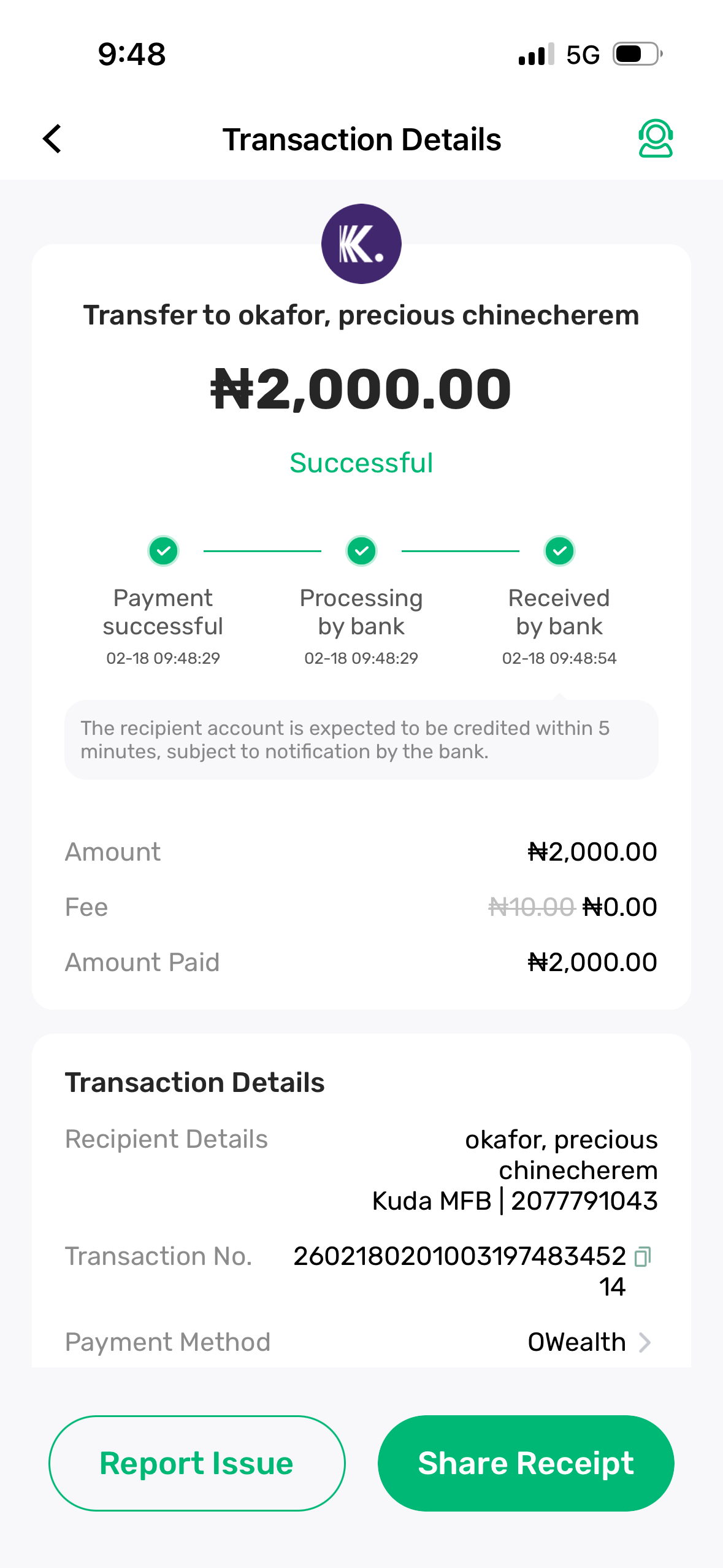Tap the battery status icon

click(638, 54)
